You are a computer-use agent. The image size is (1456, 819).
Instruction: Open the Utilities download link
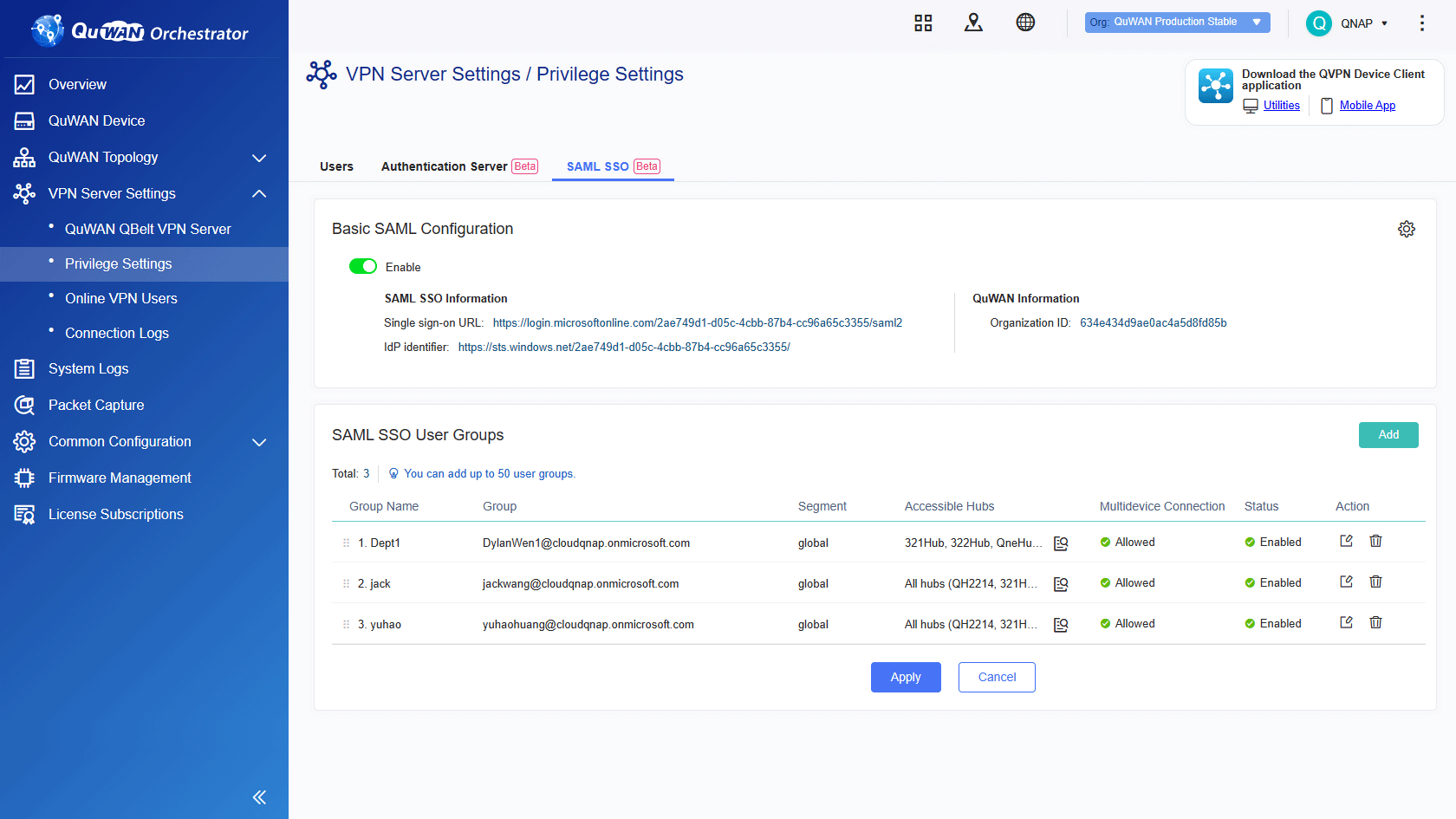click(x=1281, y=105)
